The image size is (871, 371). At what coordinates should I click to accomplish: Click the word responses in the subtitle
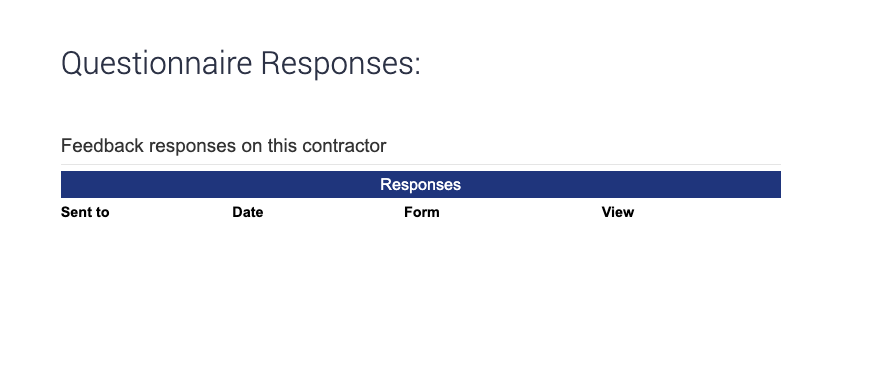192,146
